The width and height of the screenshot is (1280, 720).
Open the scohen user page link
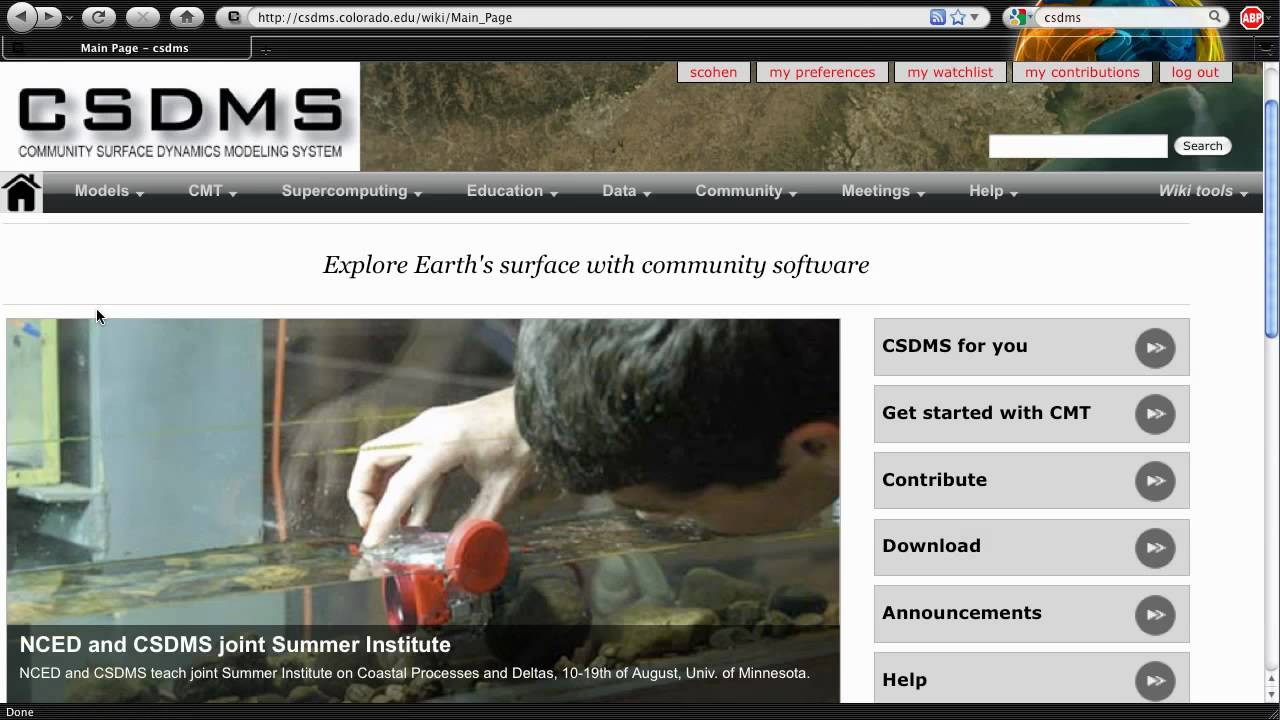coord(713,72)
